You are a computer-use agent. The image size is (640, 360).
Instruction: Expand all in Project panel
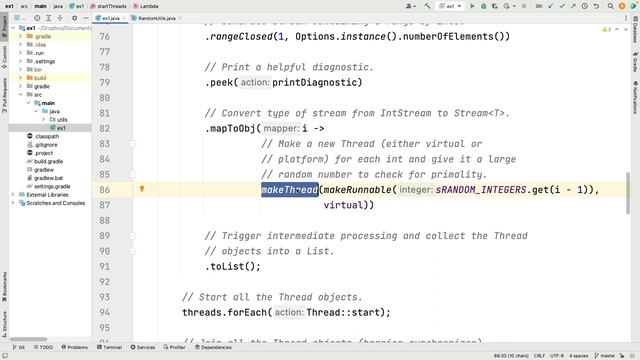click(49, 18)
